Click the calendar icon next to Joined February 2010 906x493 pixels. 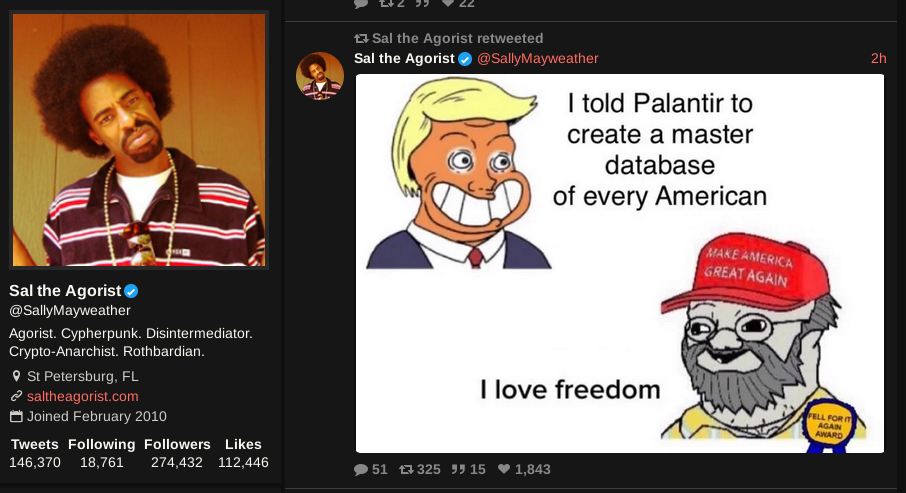coord(16,416)
